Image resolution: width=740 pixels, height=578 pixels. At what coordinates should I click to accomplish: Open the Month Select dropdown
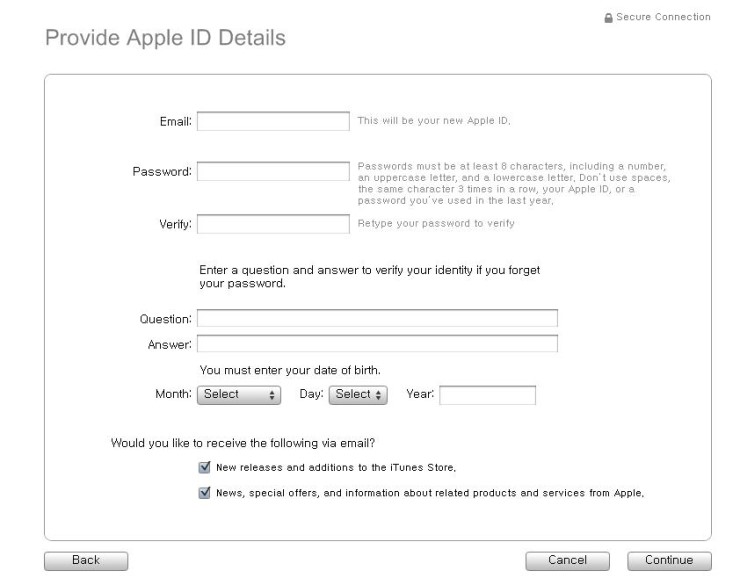pyautogui.click(x=239, y=395)
